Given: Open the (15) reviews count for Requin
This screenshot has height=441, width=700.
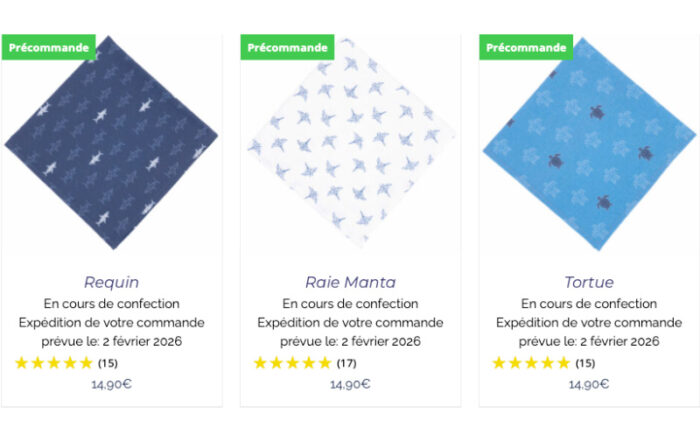Looking at the screenshot, I should [107, 363].
